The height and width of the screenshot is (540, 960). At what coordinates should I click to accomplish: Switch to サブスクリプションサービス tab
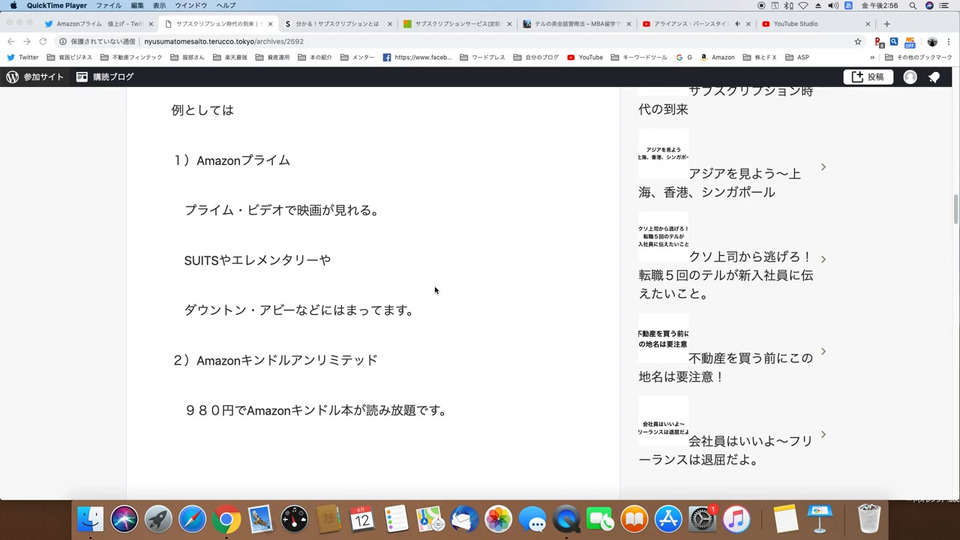[x=456, y=24]
